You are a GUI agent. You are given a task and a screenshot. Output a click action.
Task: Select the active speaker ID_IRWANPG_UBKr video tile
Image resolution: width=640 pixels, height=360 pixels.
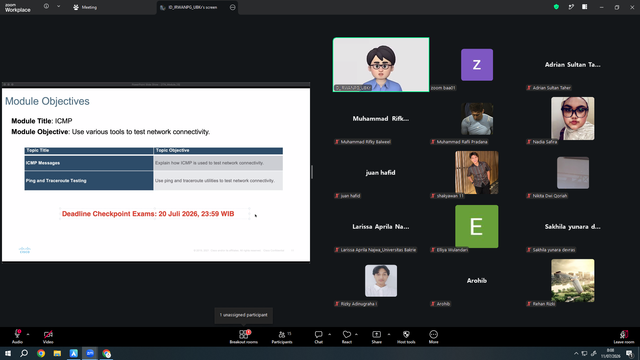click(381, 64)
